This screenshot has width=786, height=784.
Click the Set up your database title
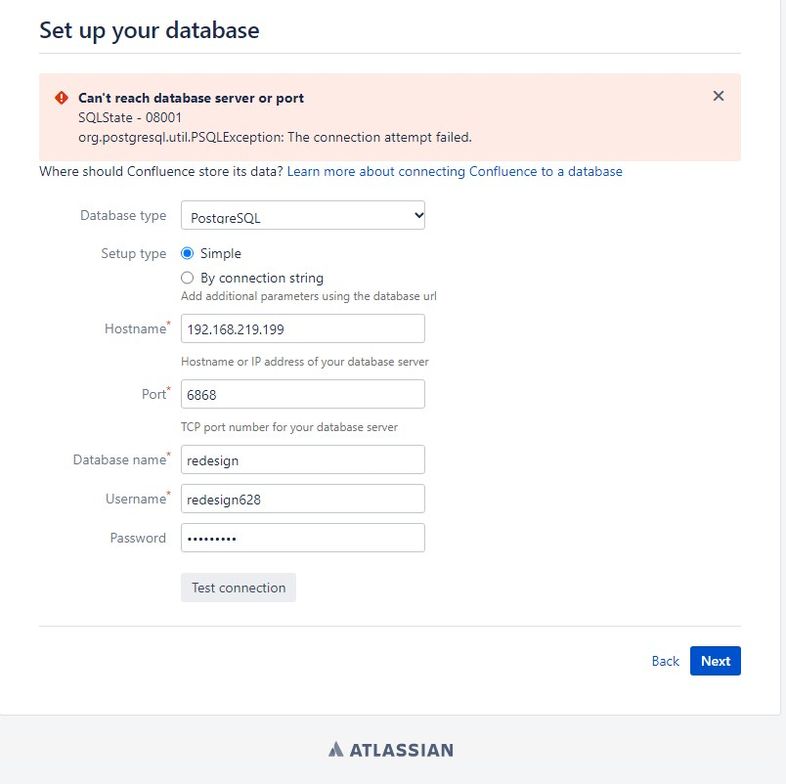coord(149,31)
